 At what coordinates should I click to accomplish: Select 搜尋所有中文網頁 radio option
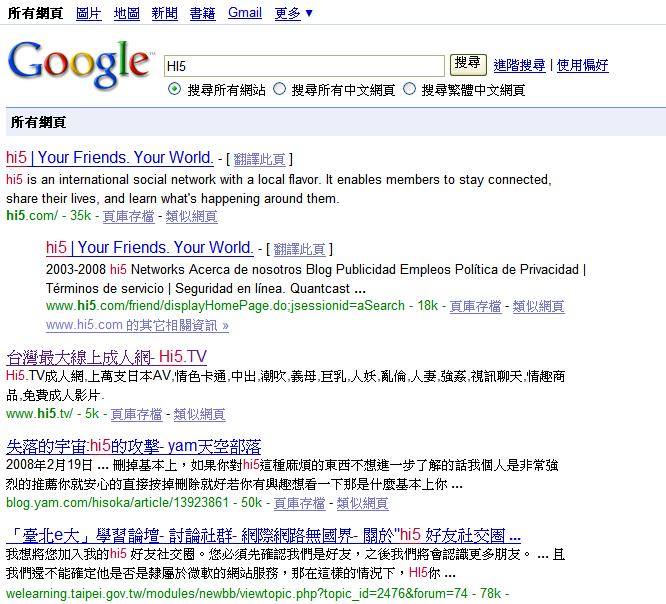(x=279, y=89)
